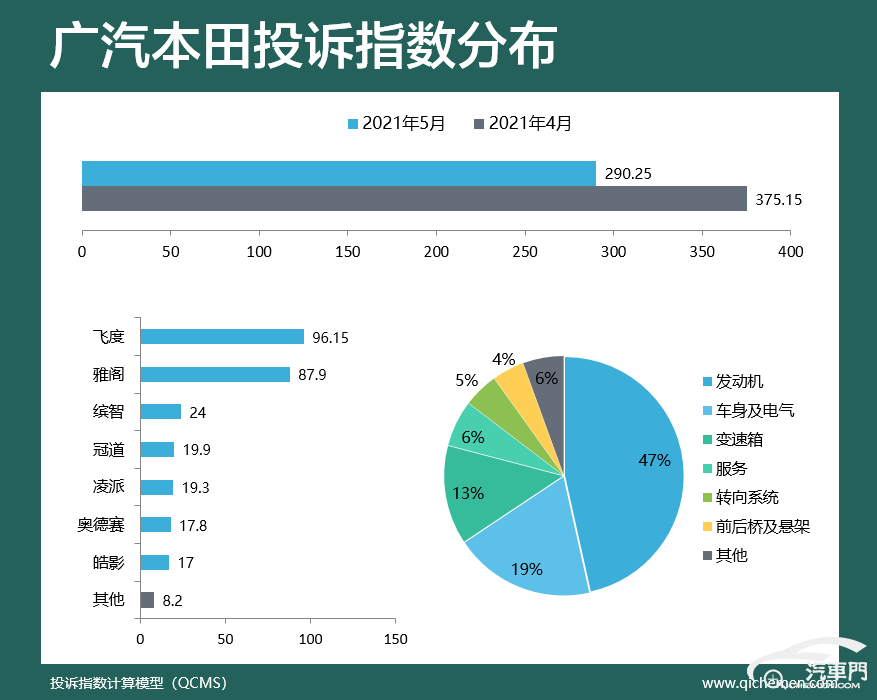Select the 服务 pie legend color swatch

[708, 469]
